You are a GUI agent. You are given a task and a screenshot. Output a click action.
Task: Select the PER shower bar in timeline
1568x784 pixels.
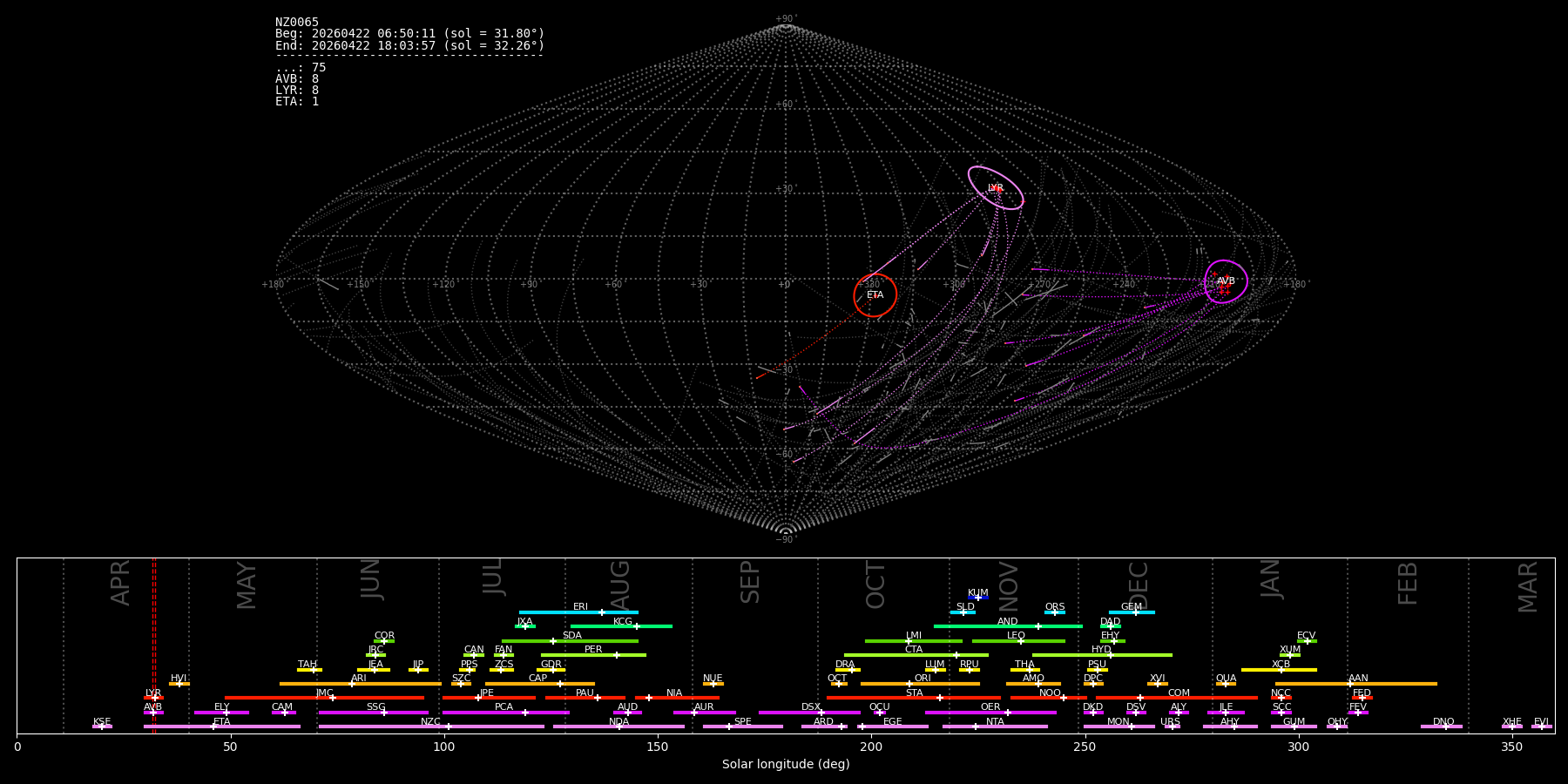click(593, 655)
